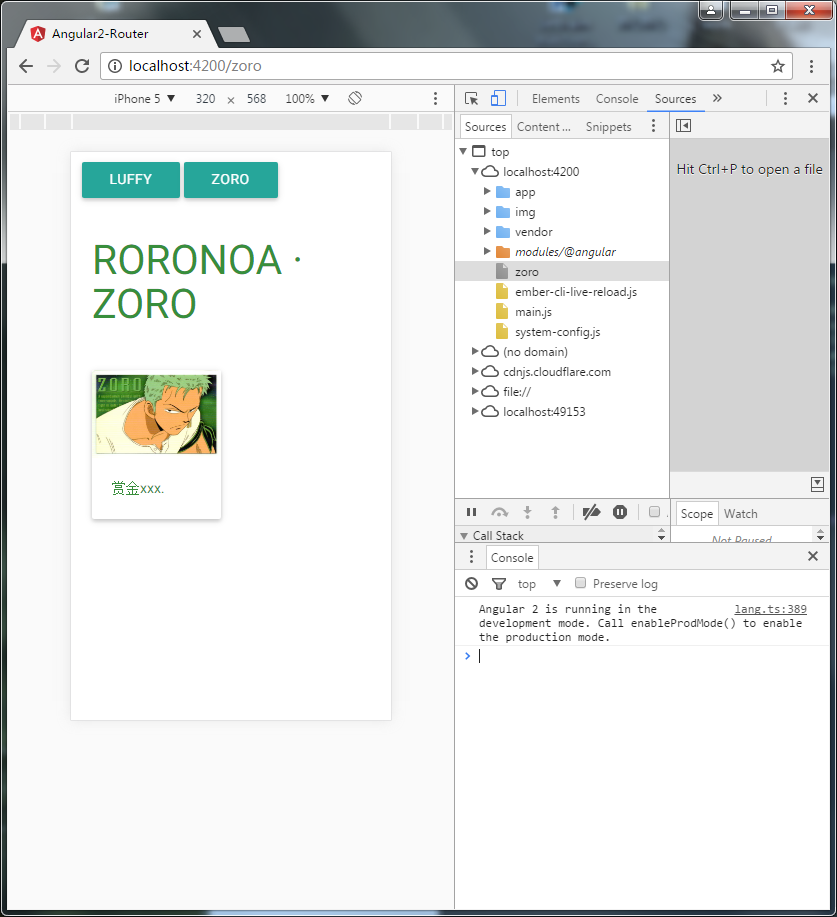Image resolution: width=837 pixels, height=917 pixels.
Task: Close the console drawer
Action: (x=812, y=556)
